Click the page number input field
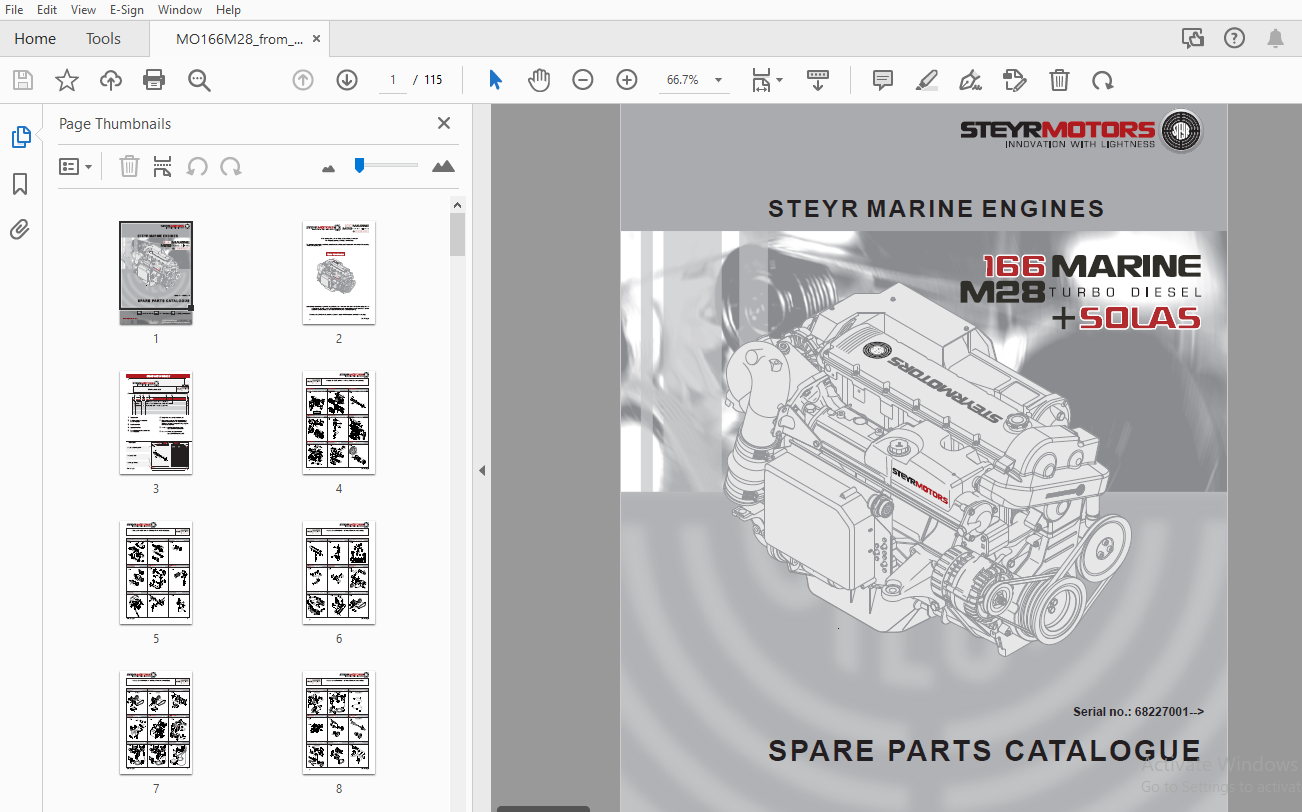Viewport: 1302px width, 812px height. tap(393, 80)
